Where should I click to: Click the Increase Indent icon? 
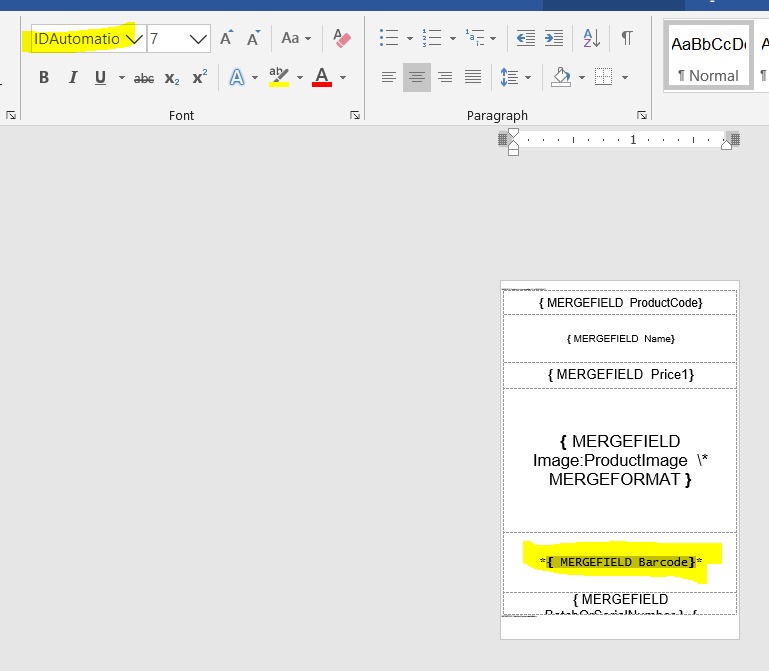pyautogui.click(x=553, y=39)
